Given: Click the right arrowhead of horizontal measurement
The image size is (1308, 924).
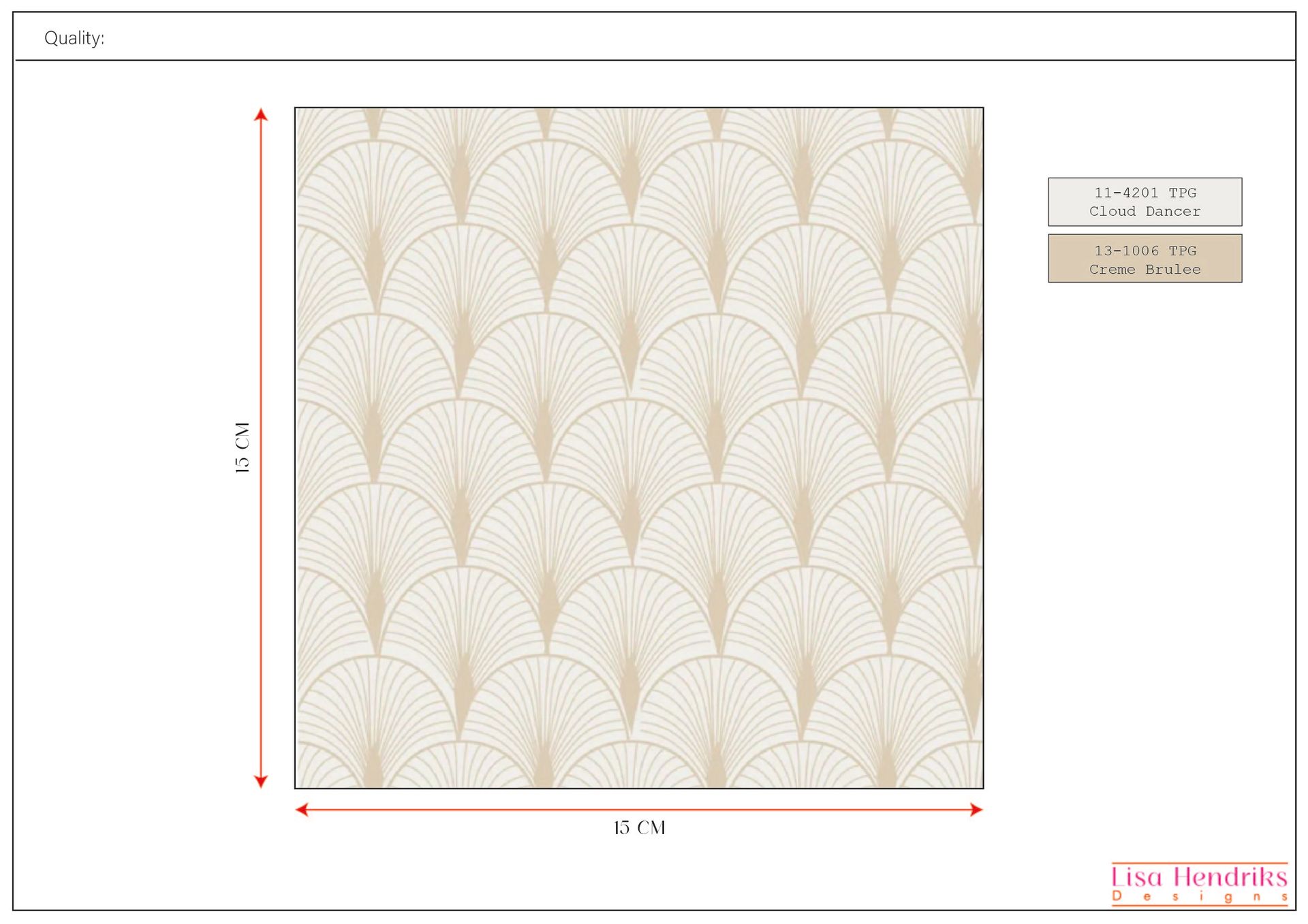Looking at the screenshot, I should (976, 809).
